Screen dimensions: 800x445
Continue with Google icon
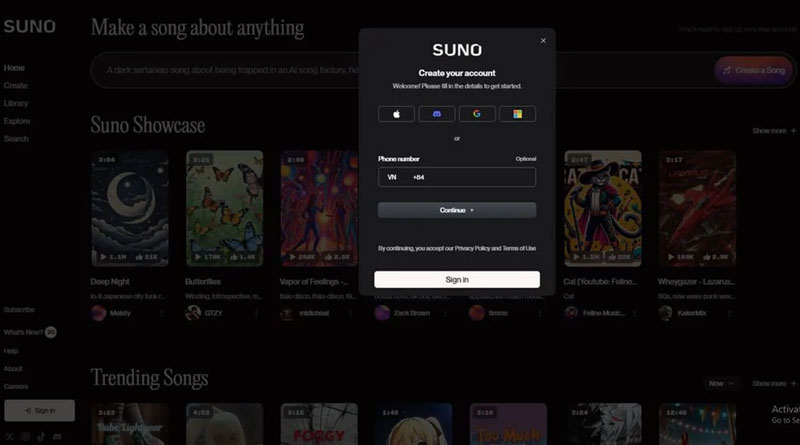point(477,114)
